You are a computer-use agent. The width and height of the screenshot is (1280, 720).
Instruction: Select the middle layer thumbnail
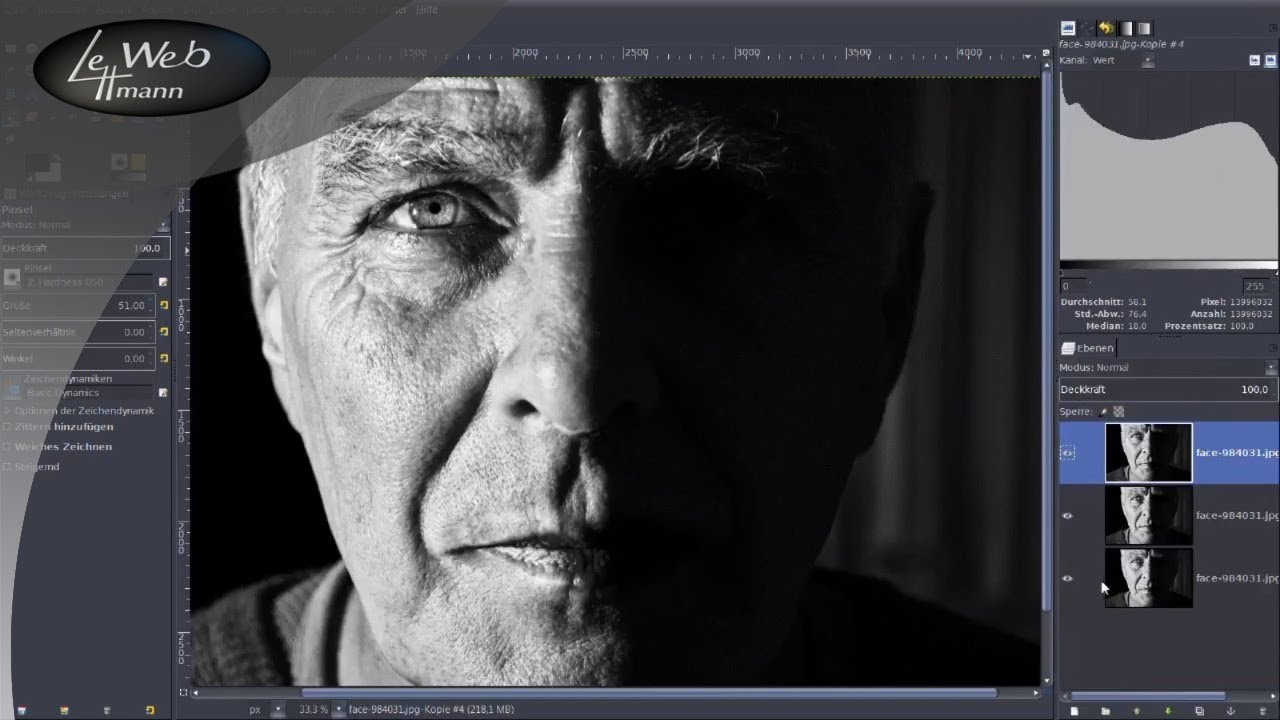click(x=1148, y=516)
